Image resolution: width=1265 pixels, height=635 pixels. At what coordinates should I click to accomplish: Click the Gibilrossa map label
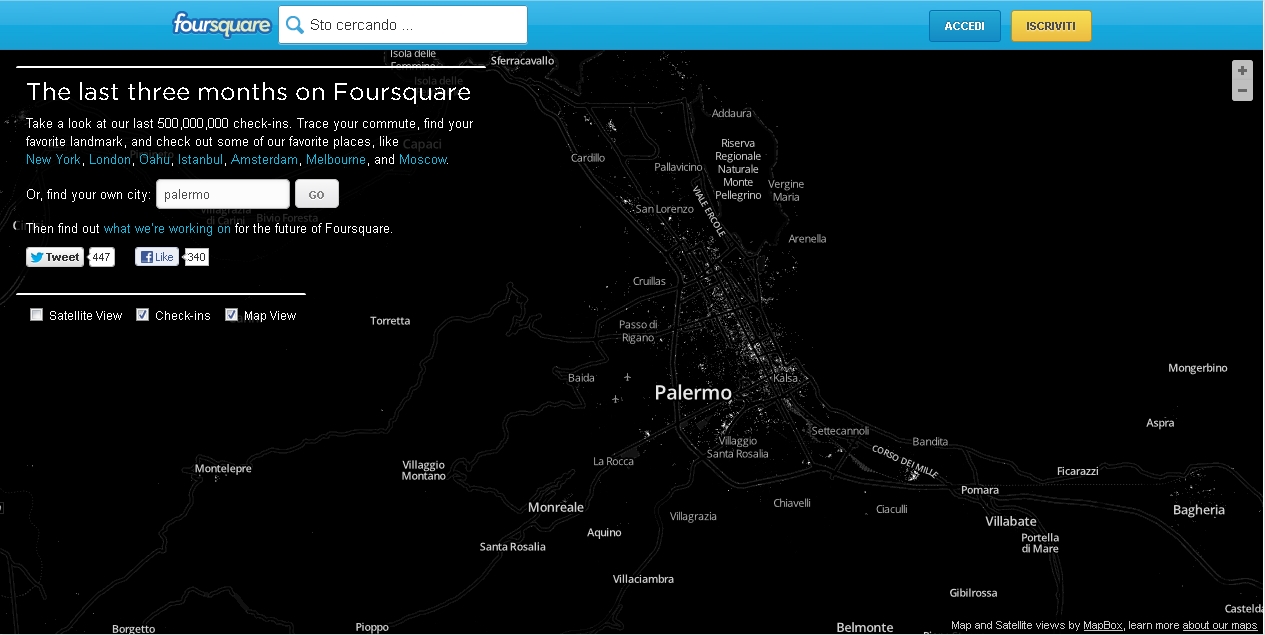[974, 593]
